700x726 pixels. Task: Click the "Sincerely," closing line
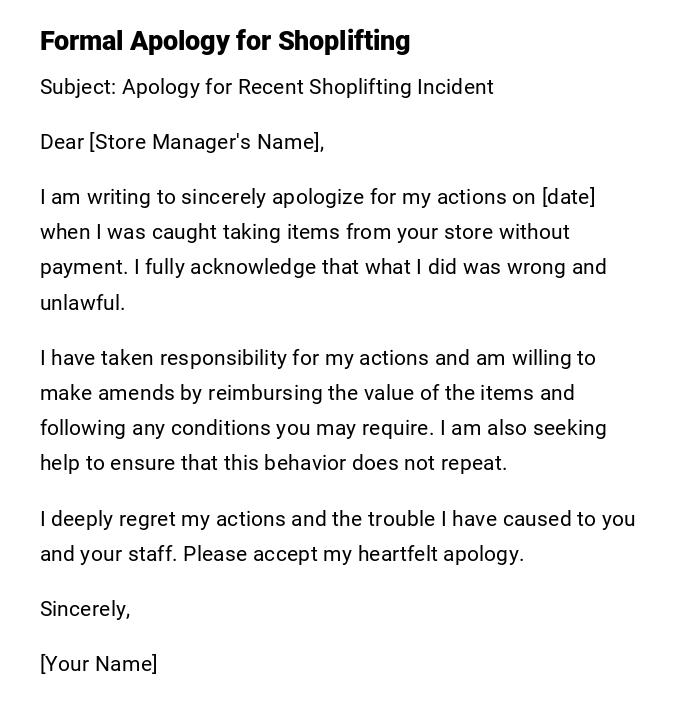click(x=85, y=609)
